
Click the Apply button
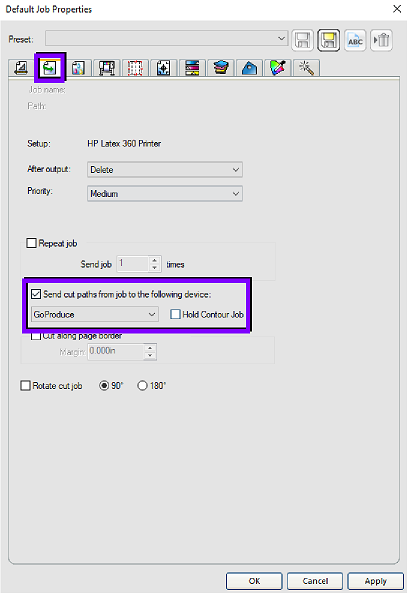click(376, 581)
